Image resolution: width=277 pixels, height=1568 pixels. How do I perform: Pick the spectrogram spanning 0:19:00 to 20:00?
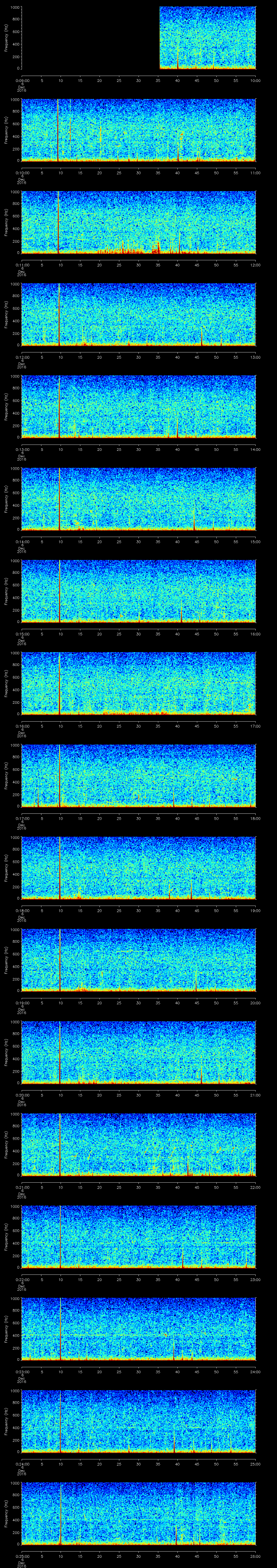[138, 960]
